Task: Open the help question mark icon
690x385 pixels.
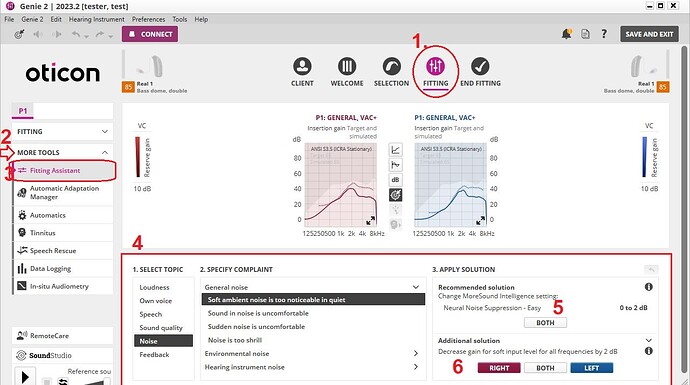Action: coord(604,34)
